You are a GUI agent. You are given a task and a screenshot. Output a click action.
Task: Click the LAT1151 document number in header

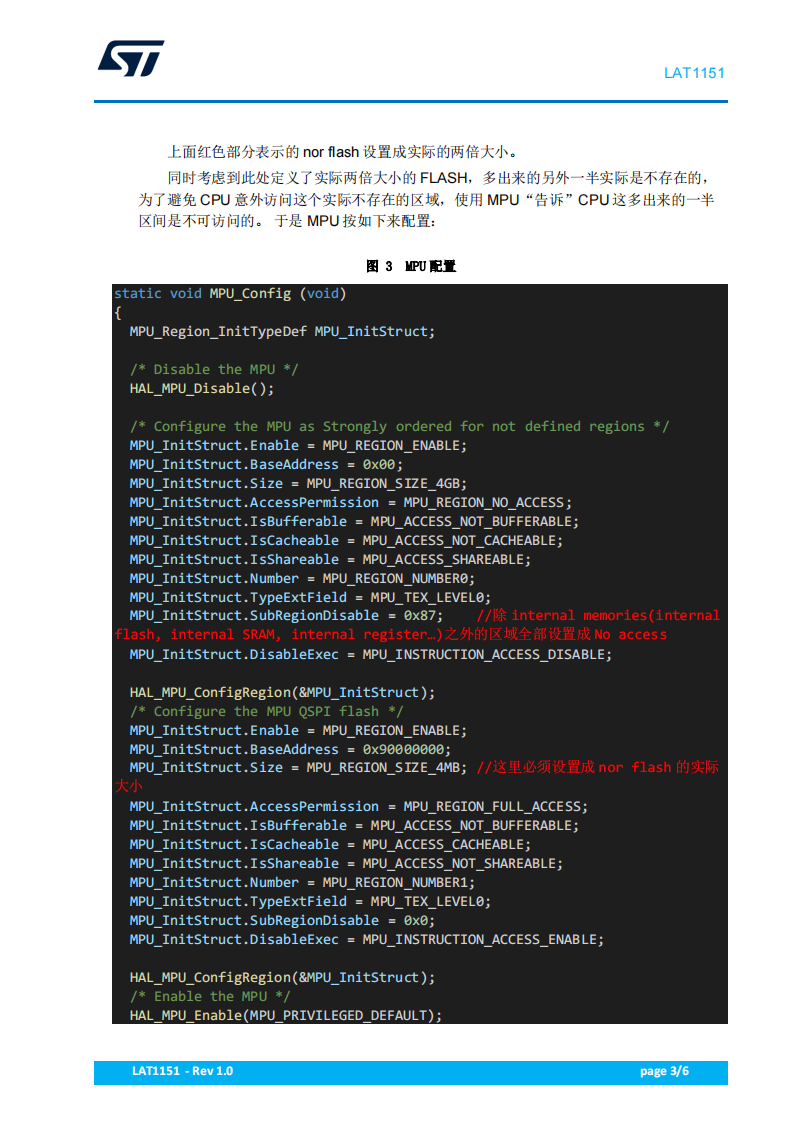pyautogui.click(x=694, y=73)
